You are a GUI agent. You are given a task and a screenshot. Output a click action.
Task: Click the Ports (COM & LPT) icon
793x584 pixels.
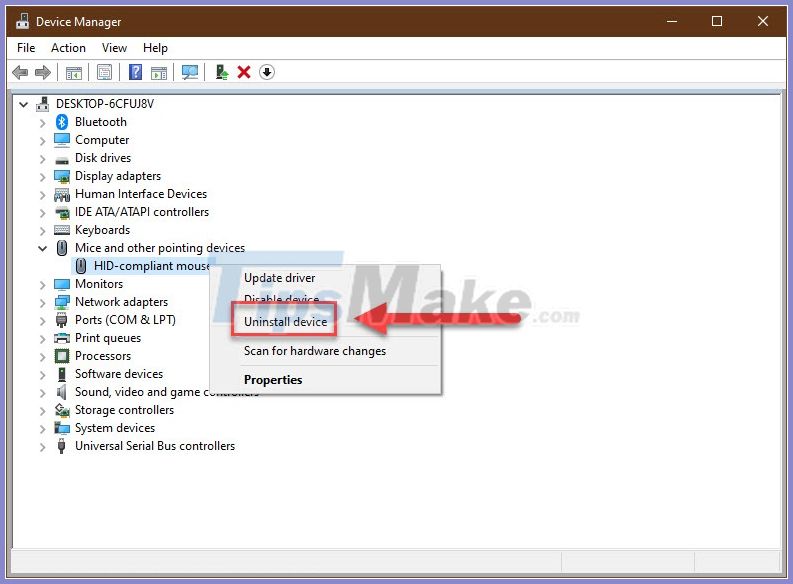(62, 321)
